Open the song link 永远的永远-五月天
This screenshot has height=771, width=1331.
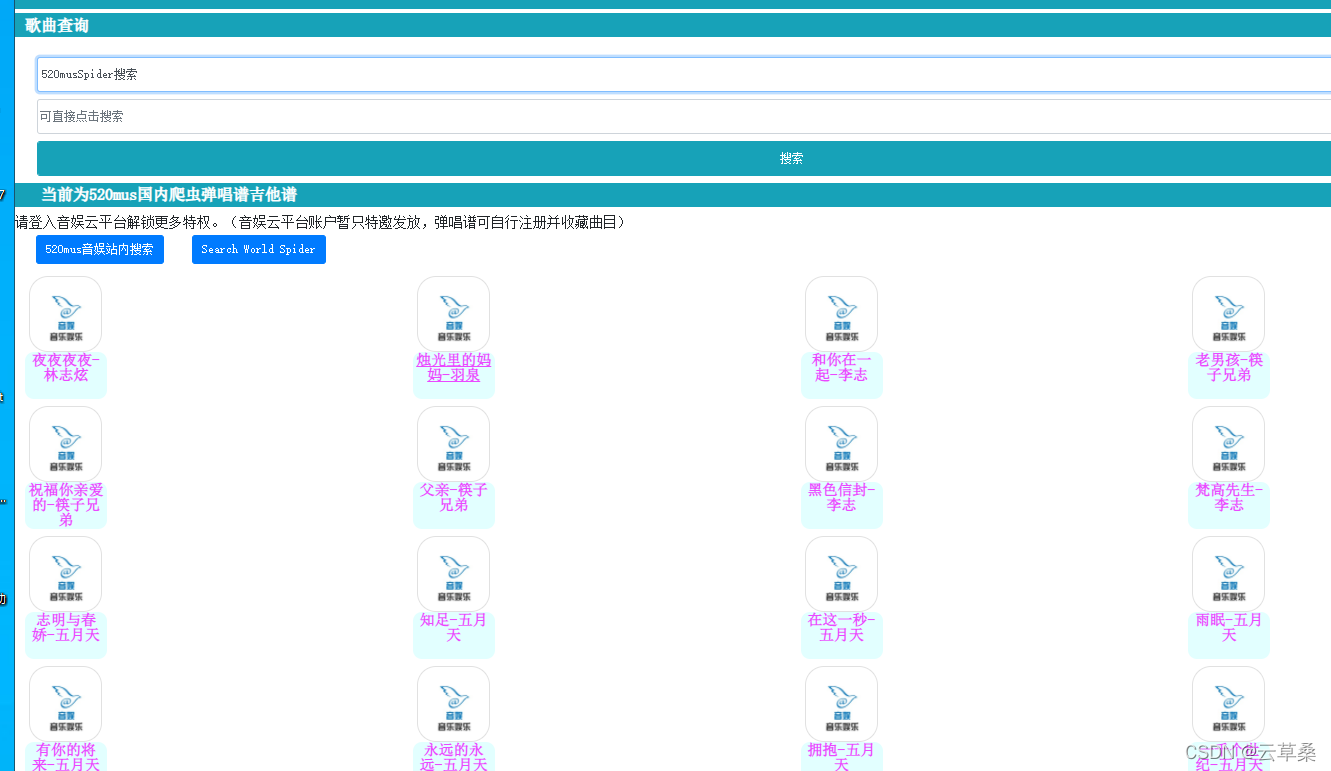tap(454, 757)
